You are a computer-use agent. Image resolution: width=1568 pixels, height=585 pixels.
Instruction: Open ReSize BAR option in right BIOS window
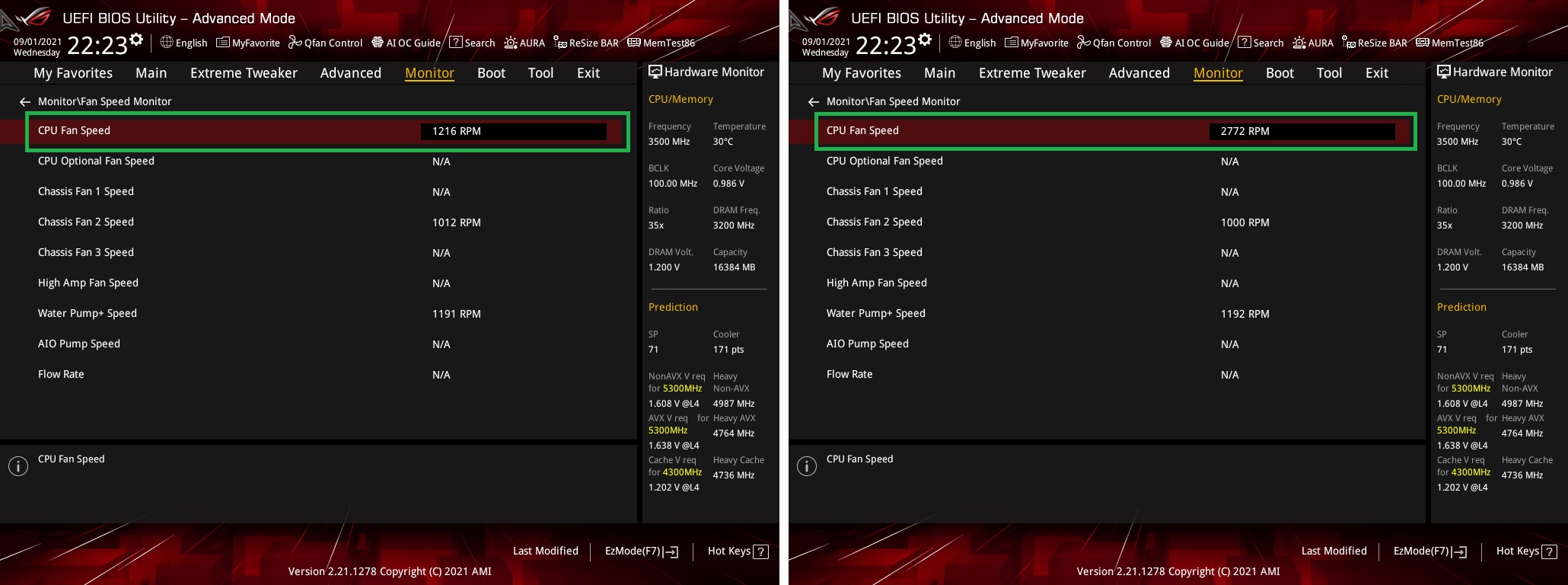[x=1374, y=43]
